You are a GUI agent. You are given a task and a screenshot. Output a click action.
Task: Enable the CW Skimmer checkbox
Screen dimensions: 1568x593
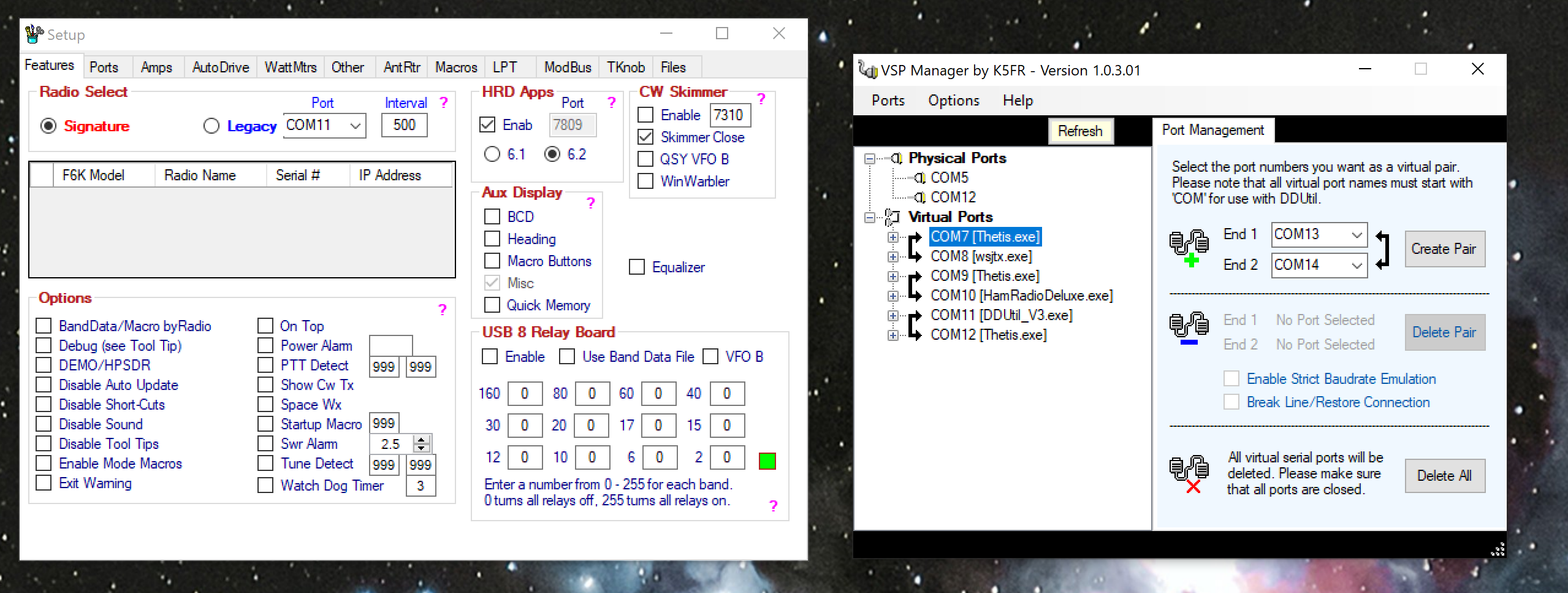click(x=645, y=115)
